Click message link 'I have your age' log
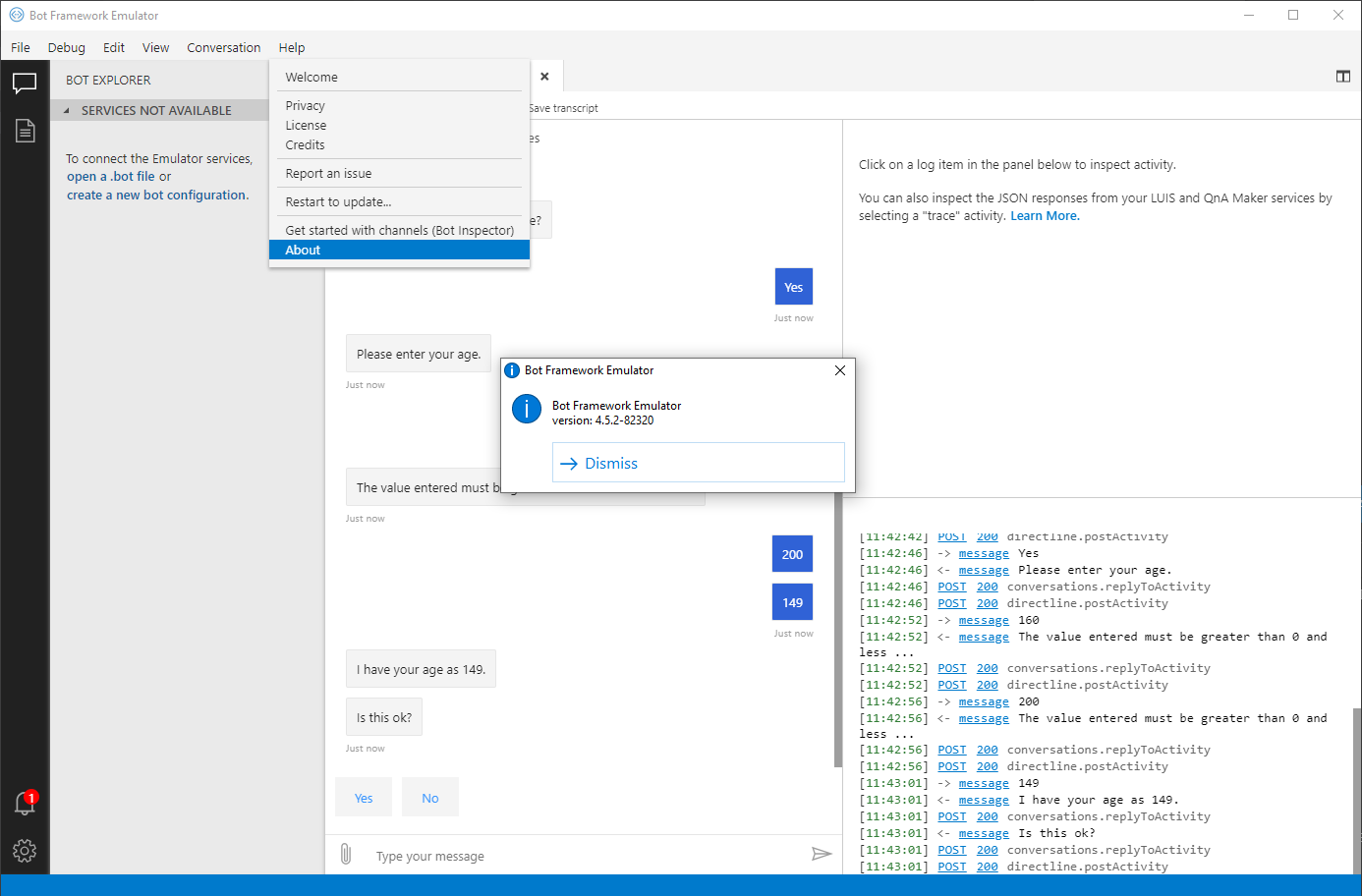 [984, 800]
